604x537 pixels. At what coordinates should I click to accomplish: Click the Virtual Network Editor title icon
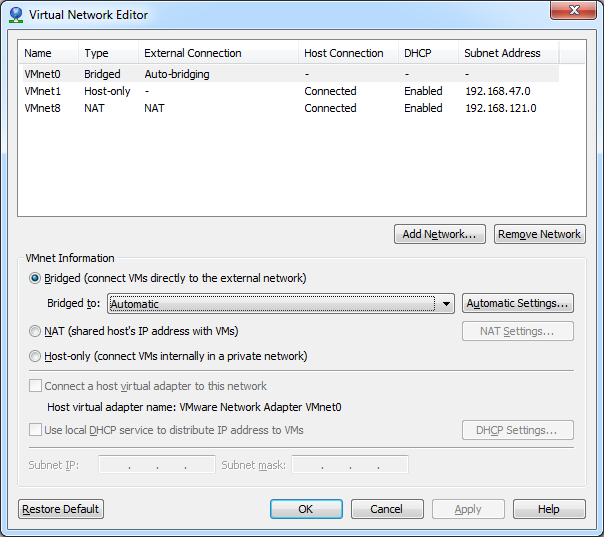coord(15,15)
